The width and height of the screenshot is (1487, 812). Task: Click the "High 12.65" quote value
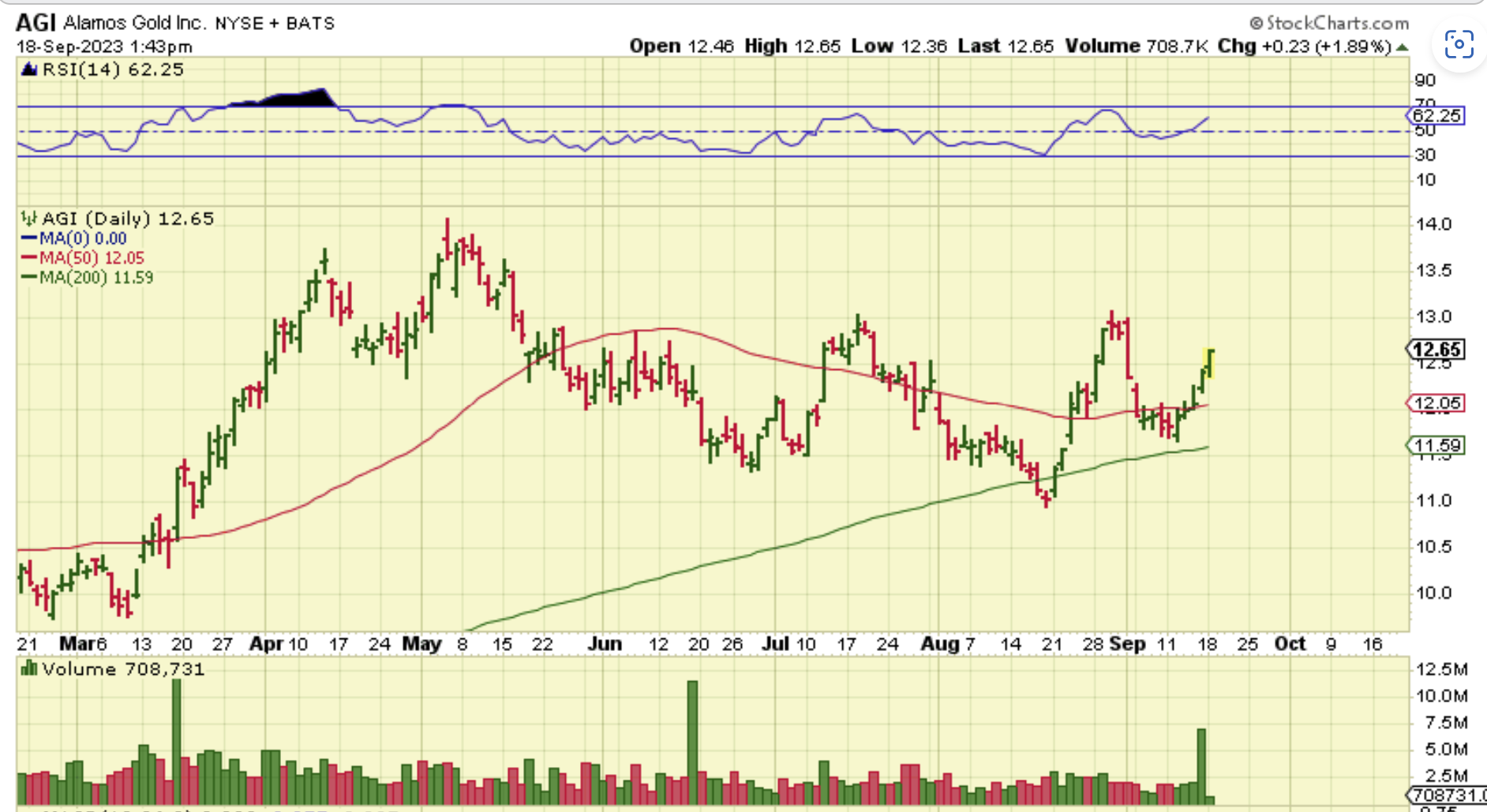792,47
